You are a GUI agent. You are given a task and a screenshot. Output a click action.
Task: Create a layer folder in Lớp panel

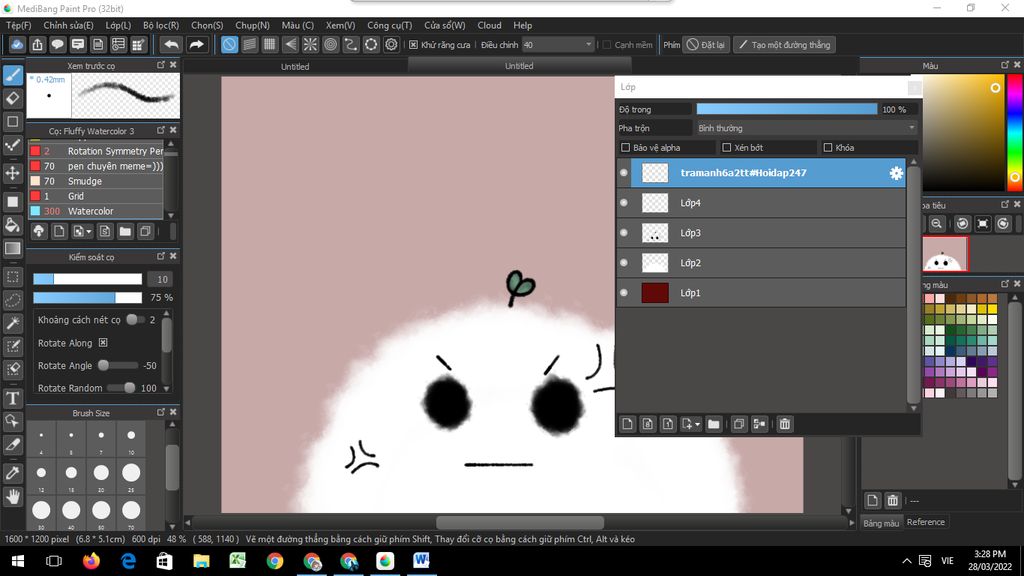tap(713, 424)
